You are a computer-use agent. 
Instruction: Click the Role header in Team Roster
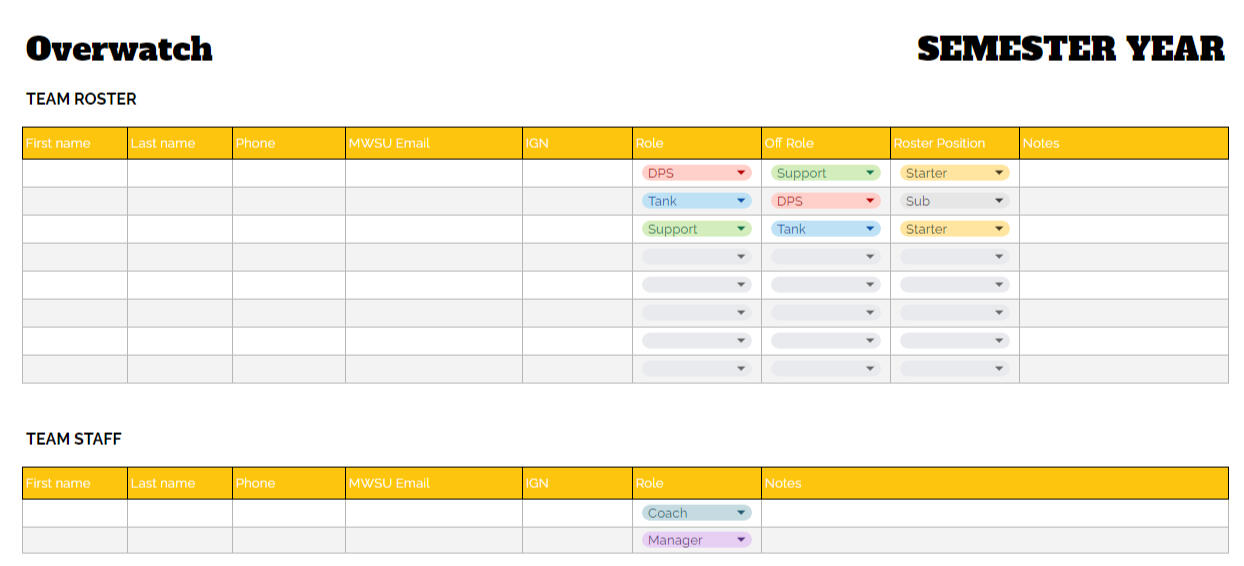697,143
